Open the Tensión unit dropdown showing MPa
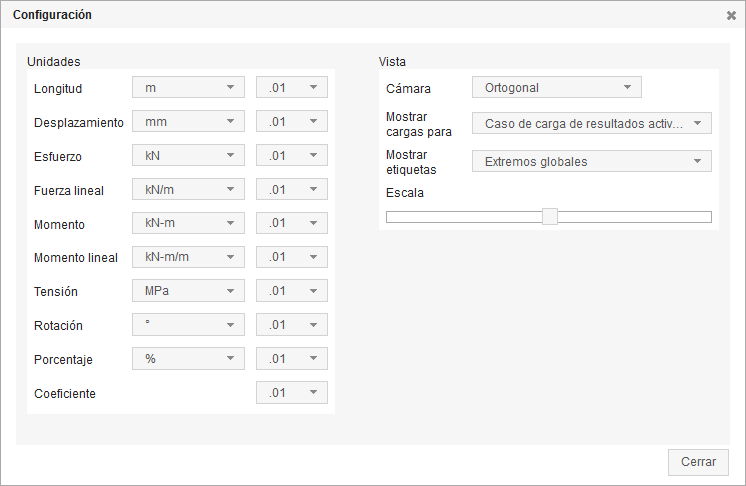This screenshot has width=746, height=486. (188, 292)
